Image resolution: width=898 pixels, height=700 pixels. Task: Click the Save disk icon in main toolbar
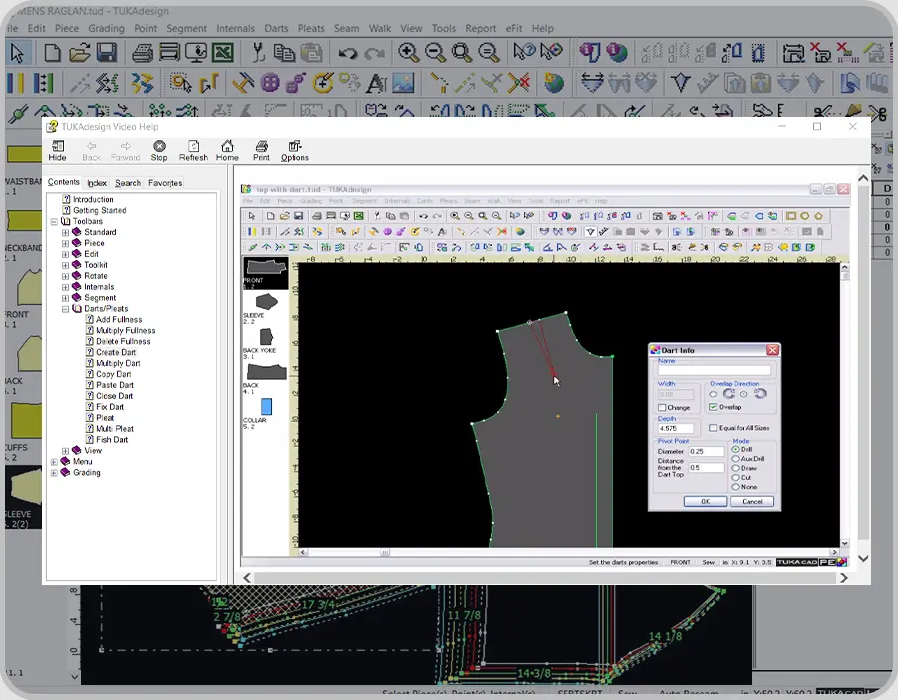(x=105, y=52)
